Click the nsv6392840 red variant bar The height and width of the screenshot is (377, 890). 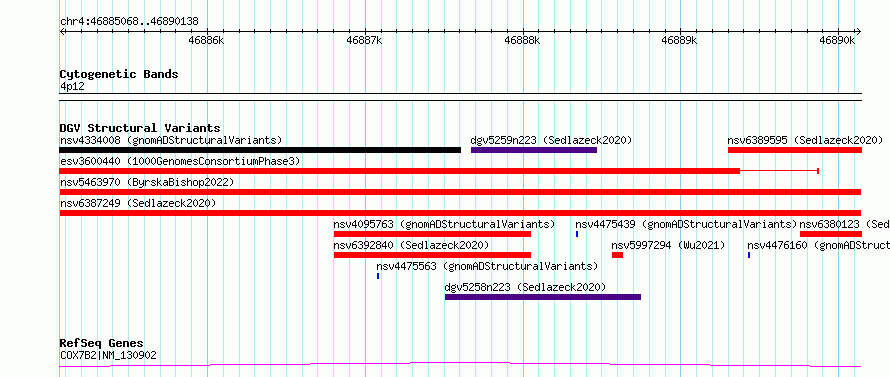[x=432, y=255]
